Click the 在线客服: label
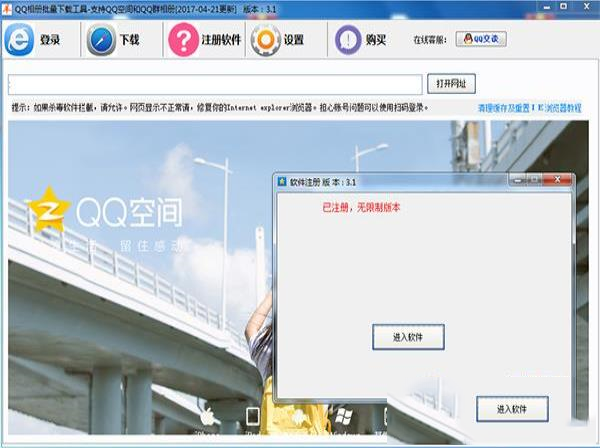This screenshot has height=448, width=600. [x=430, y=40]
